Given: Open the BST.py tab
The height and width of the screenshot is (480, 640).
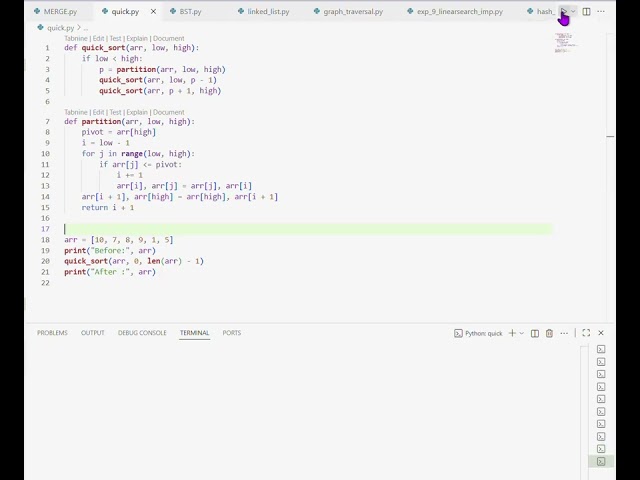Looking at the screenshot, I should click(190, 12).
